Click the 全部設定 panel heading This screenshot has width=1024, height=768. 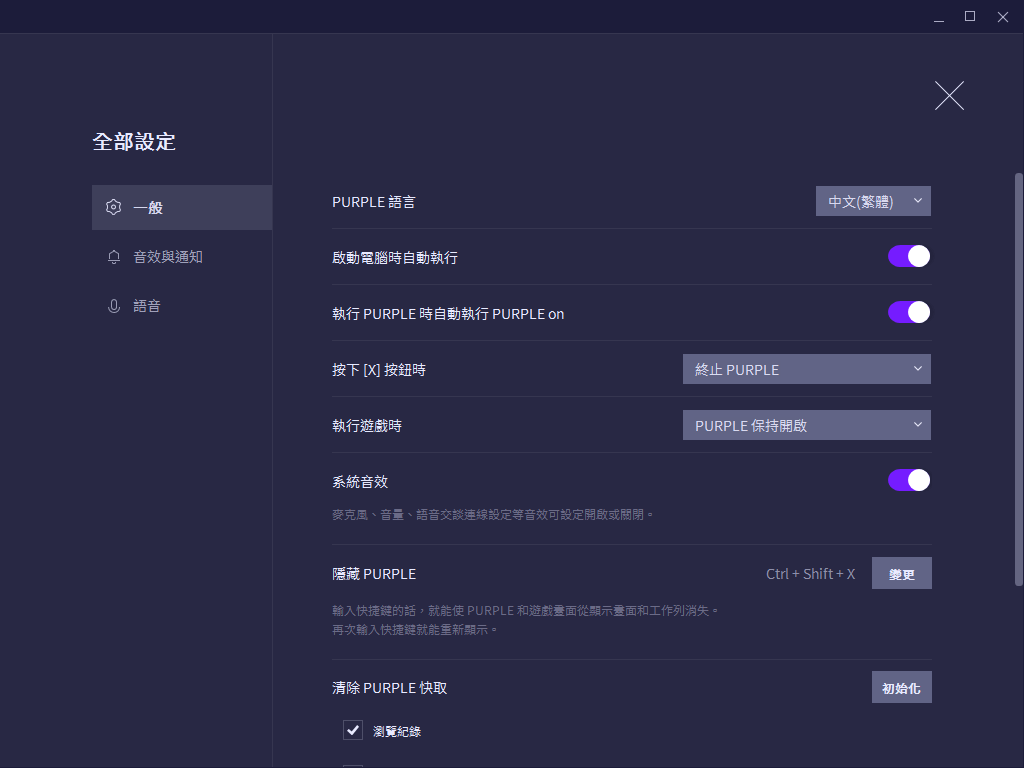point(134,142)
